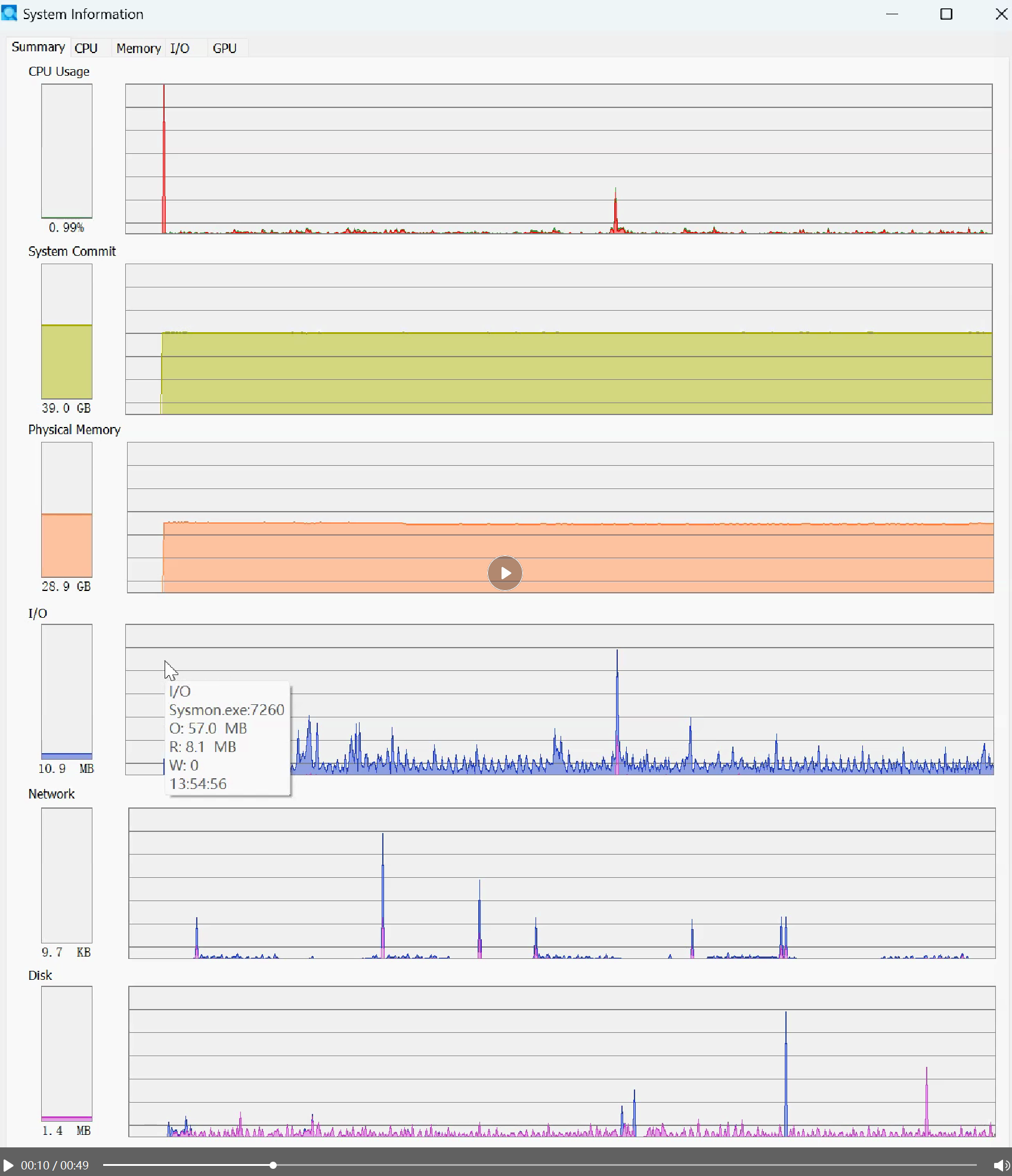Click the CPU Usage section label
This screenshot has height=1176, width=1012.
click(x=59, y=72)
